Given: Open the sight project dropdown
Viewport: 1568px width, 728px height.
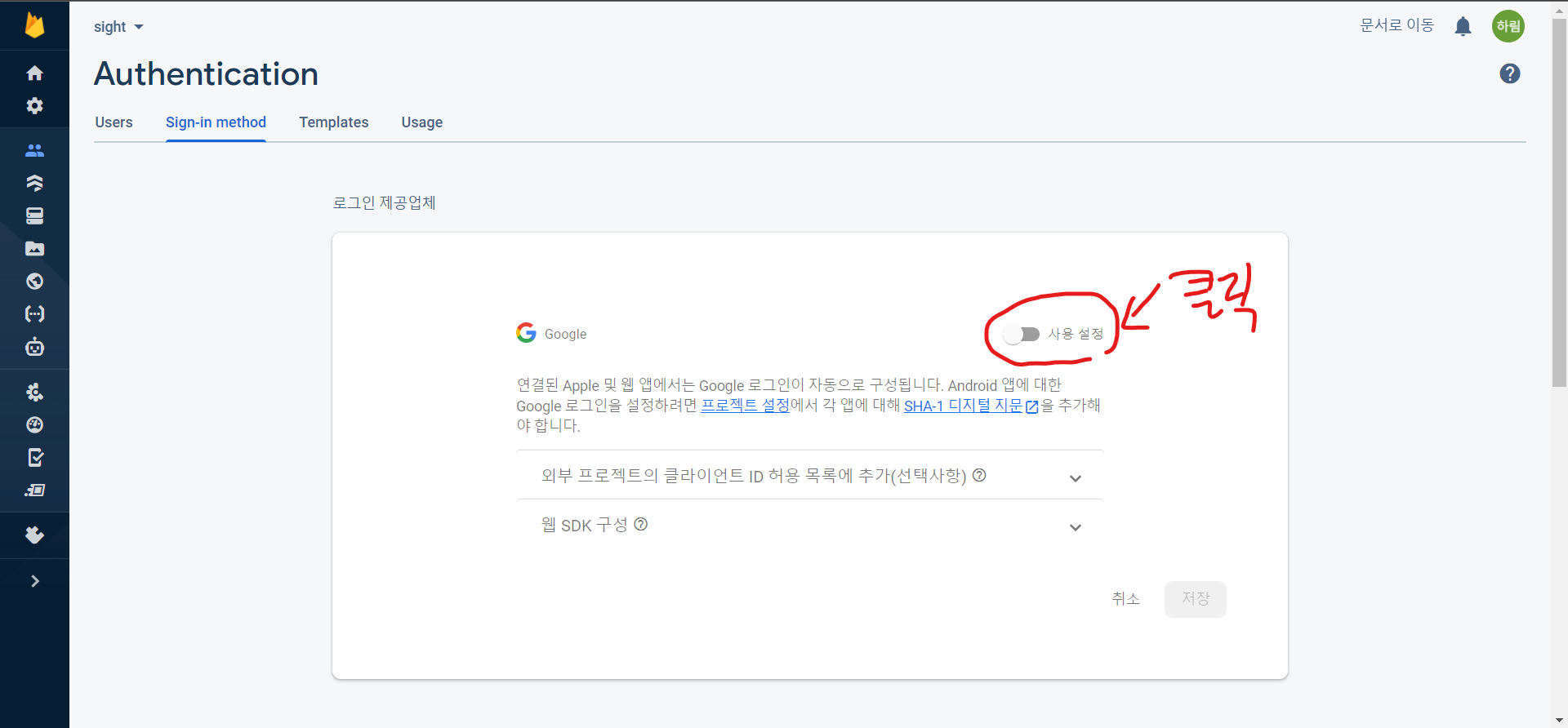Looking at the screenshot, I should coord(118,27).
